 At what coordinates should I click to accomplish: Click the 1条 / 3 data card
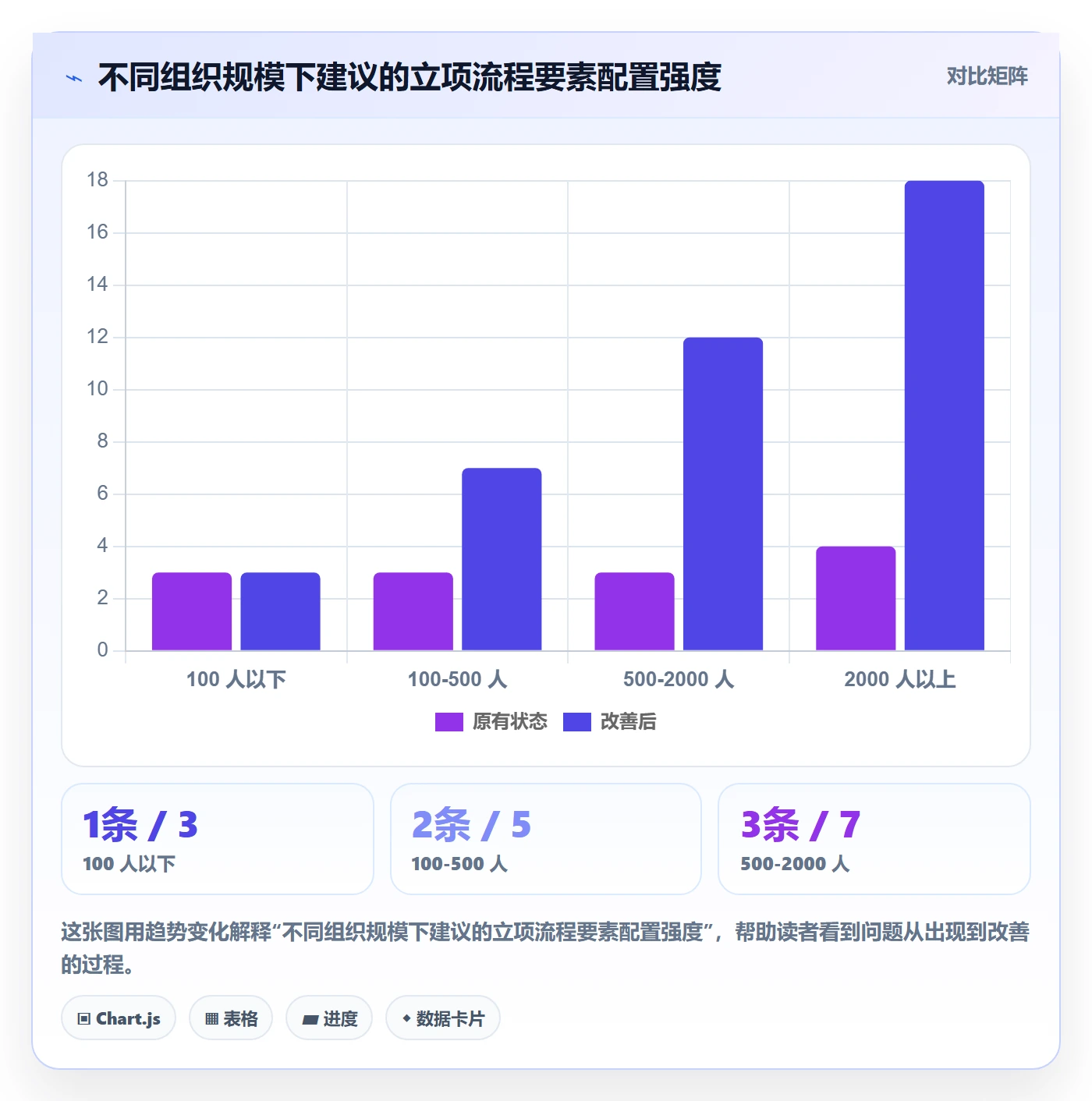pyautogui.click(x=218, y=839)
